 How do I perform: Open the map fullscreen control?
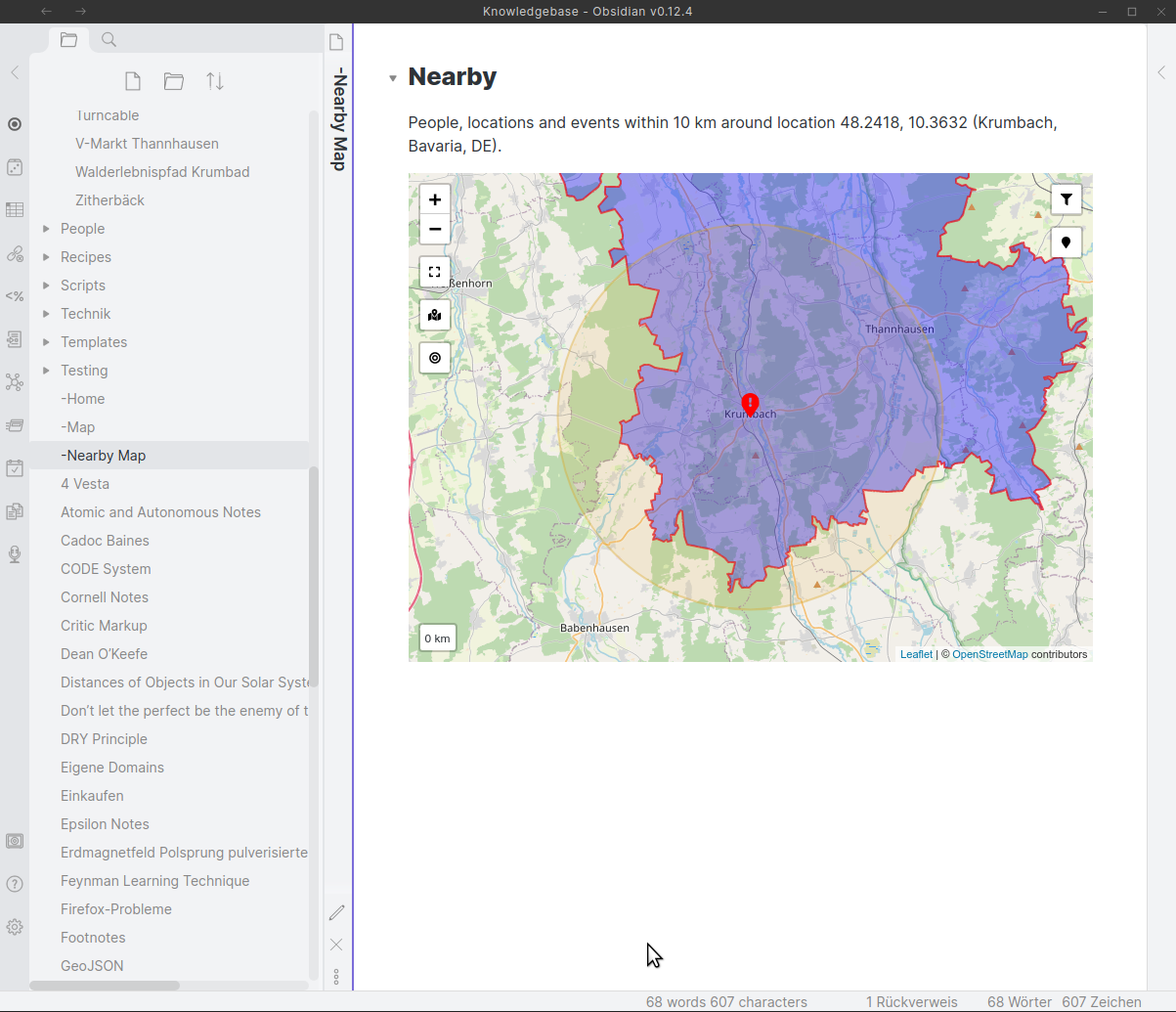pyautogui.click(x=434, y=272)
